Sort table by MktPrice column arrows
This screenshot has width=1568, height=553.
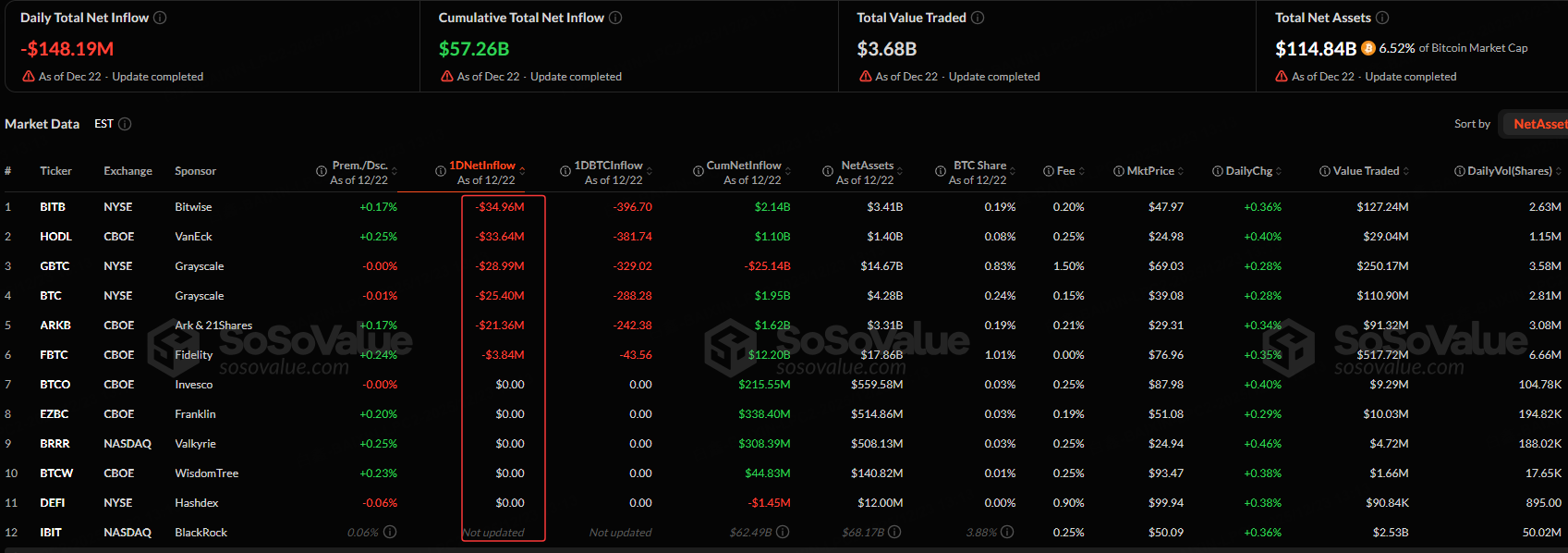(x=1181, y=171)
